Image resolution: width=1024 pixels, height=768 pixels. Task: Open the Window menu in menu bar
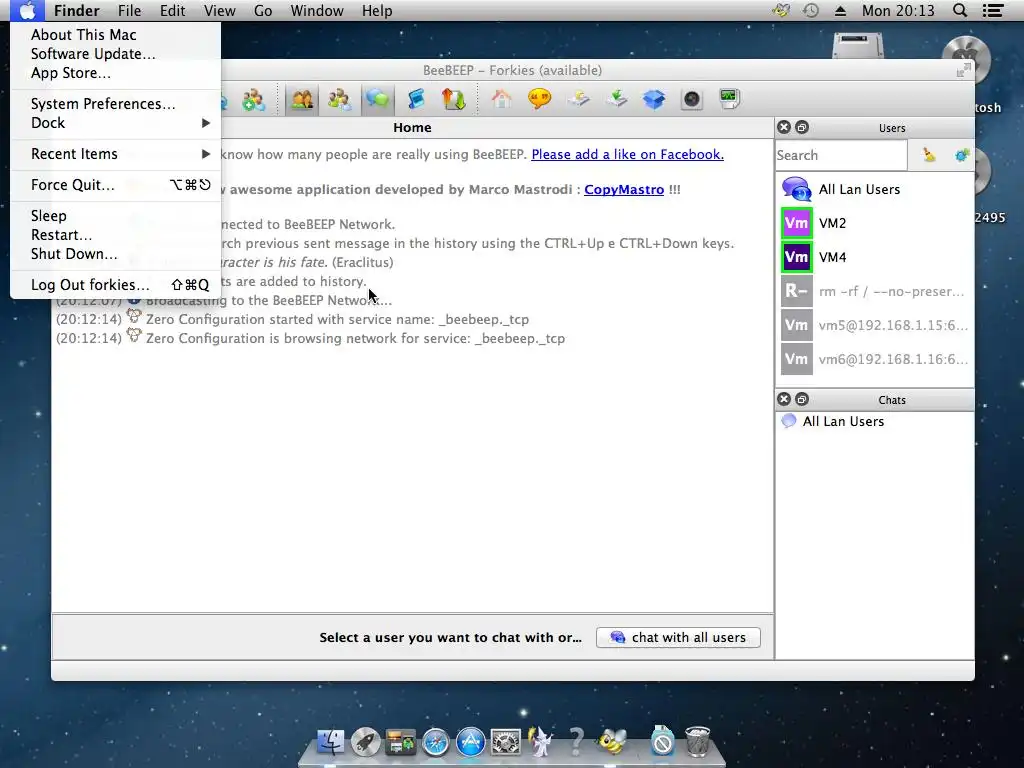pos(317,10)
